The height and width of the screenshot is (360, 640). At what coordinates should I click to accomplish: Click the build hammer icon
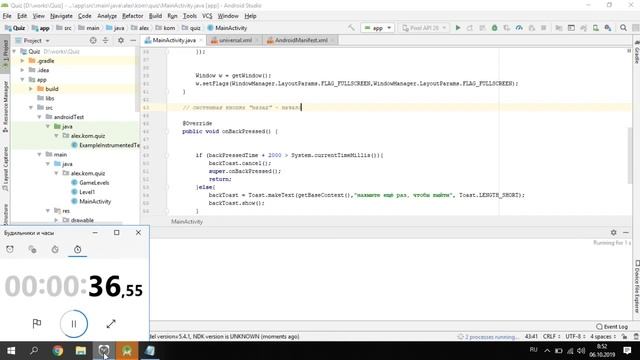point(351,28)
